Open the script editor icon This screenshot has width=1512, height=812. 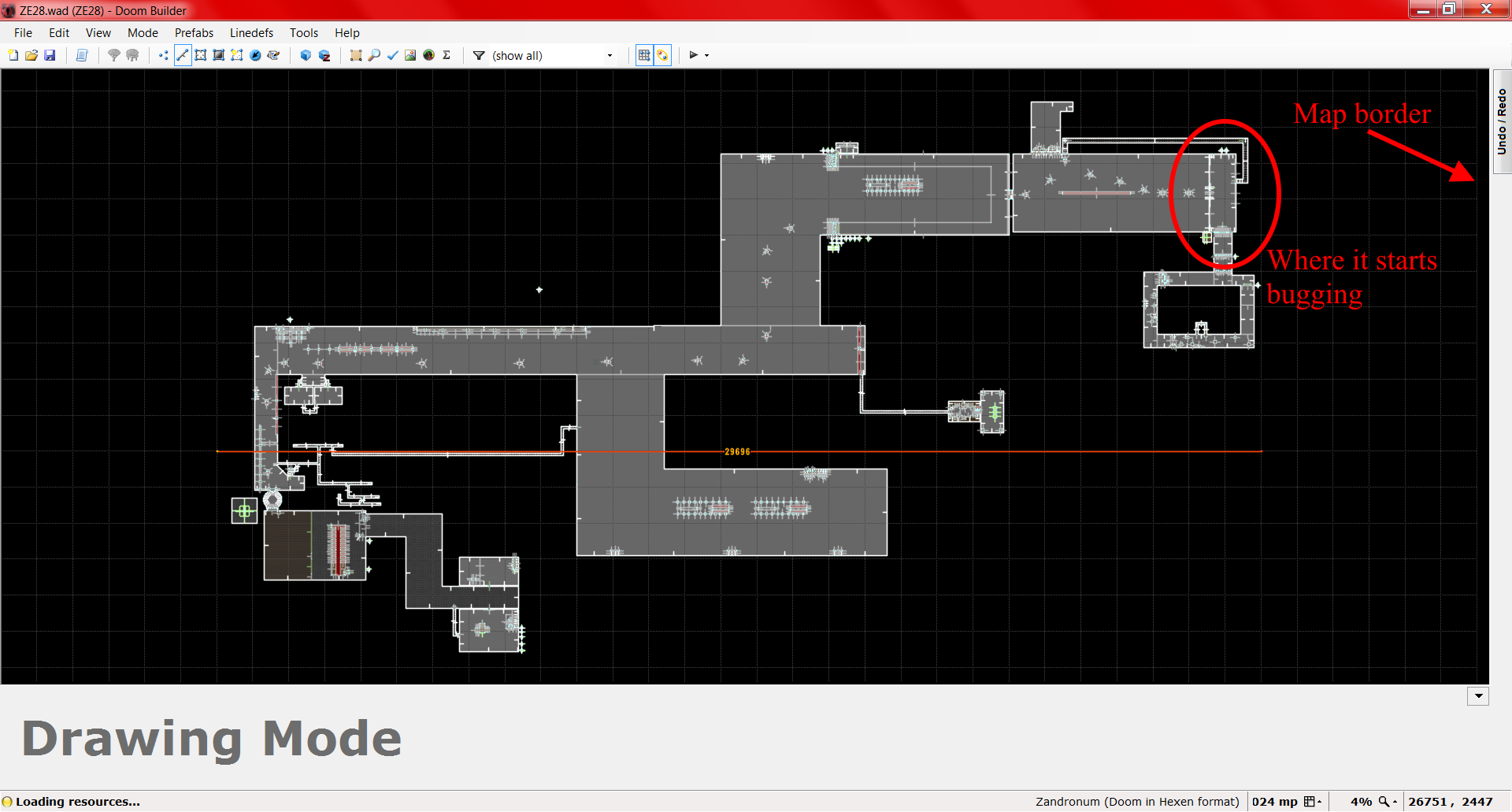[82, 55]
